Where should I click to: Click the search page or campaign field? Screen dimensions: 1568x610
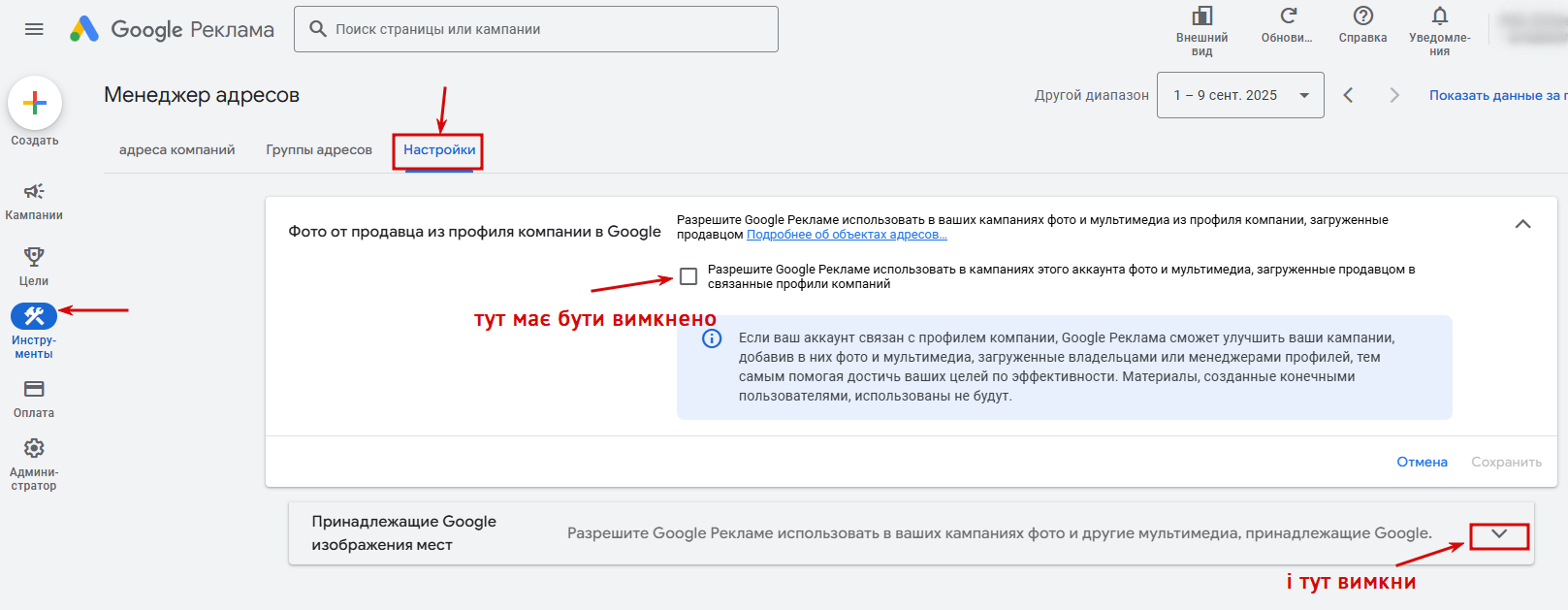click(x=536, y=29)
